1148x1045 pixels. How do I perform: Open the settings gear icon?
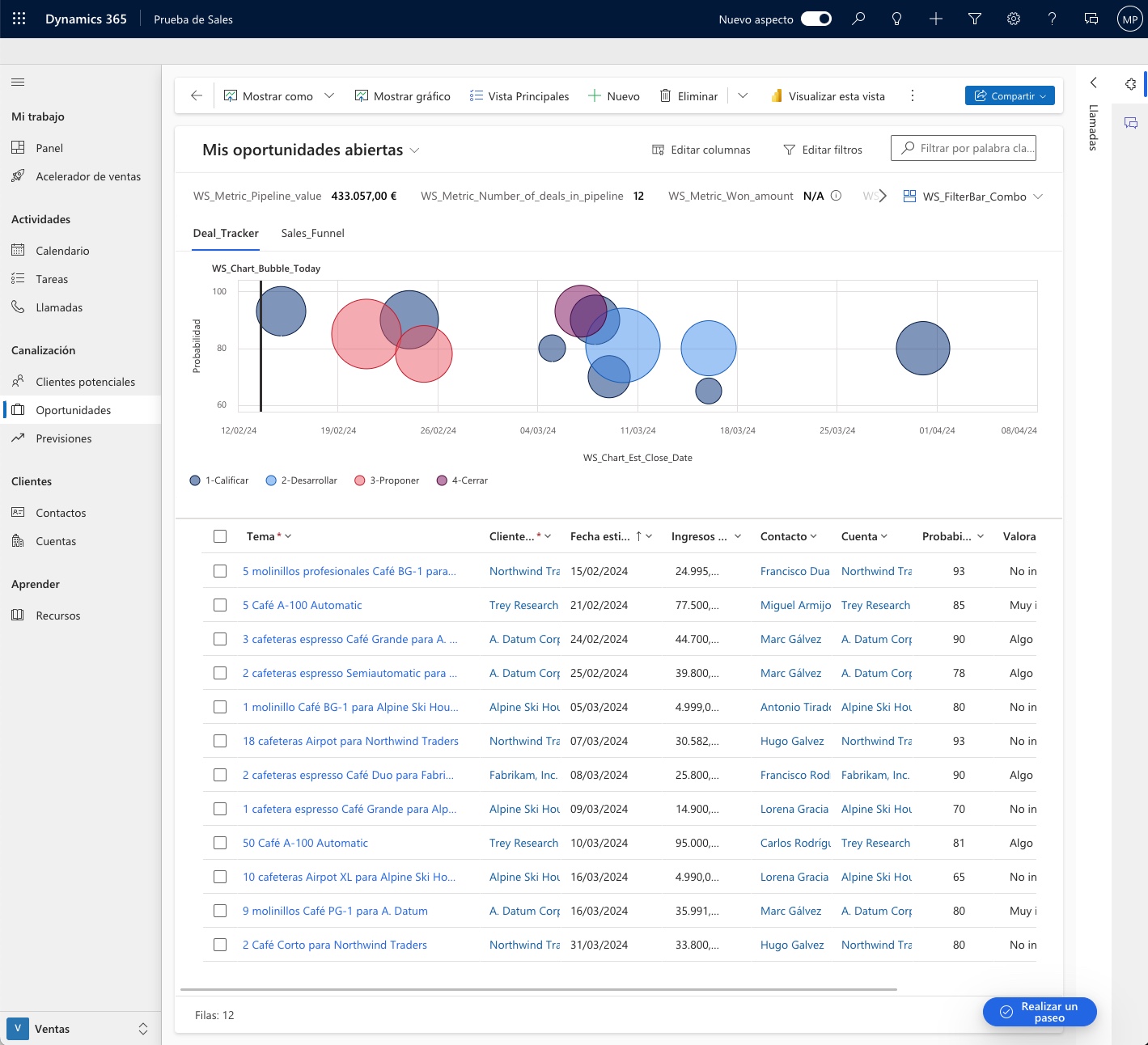[x=1014, y=19]
